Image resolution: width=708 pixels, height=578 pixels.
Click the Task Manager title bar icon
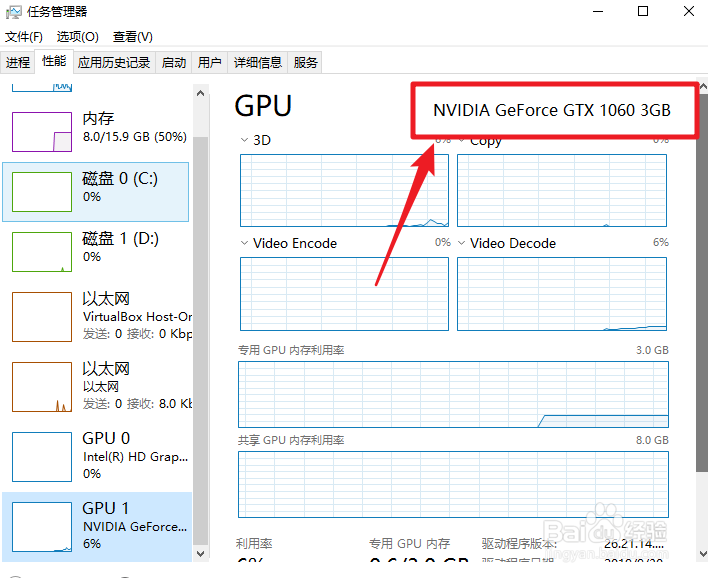14,12
